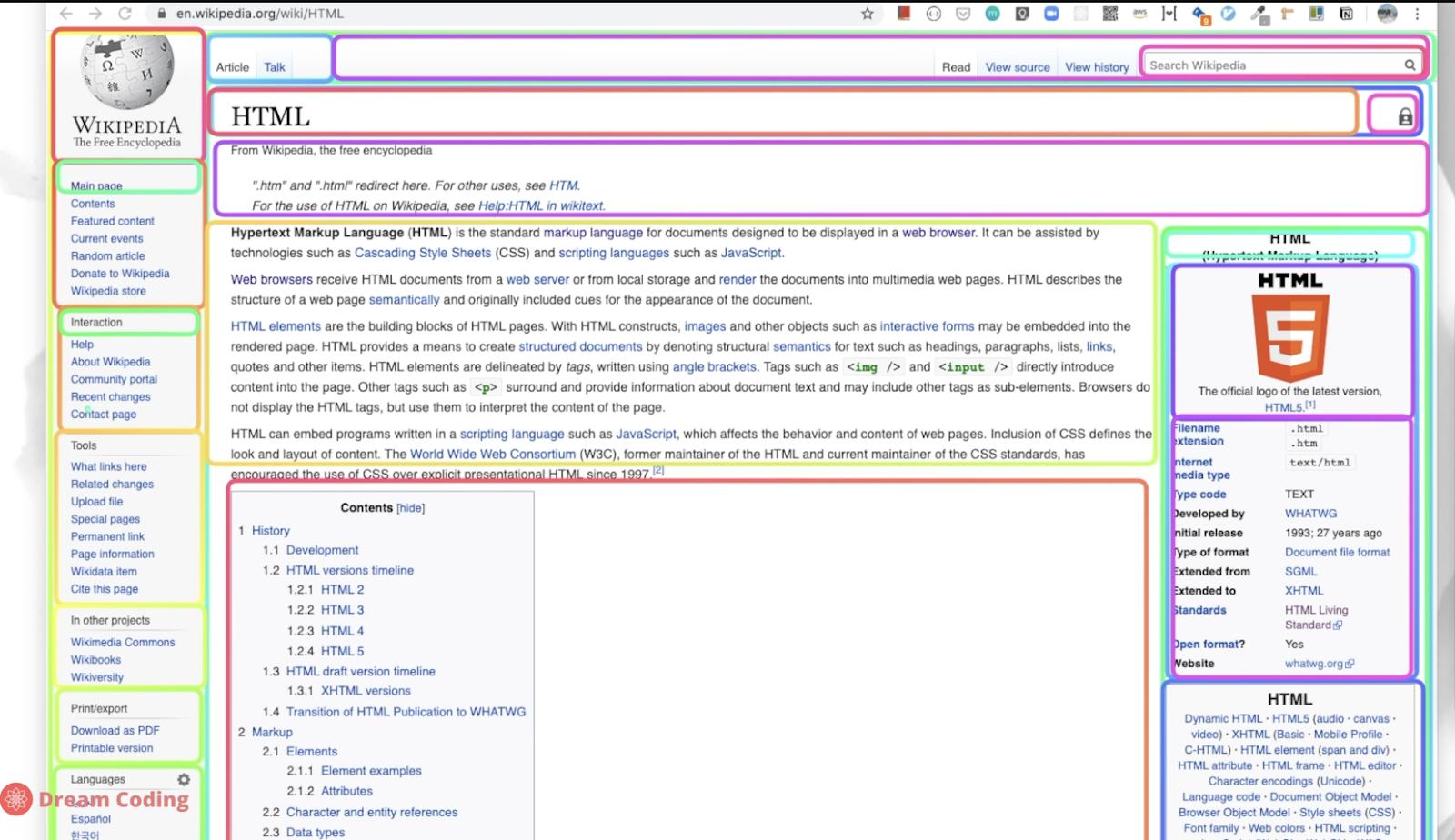Open Document file format infobox link
The width and height of the screenshot is (1455, 840).
coord(1337,552)
